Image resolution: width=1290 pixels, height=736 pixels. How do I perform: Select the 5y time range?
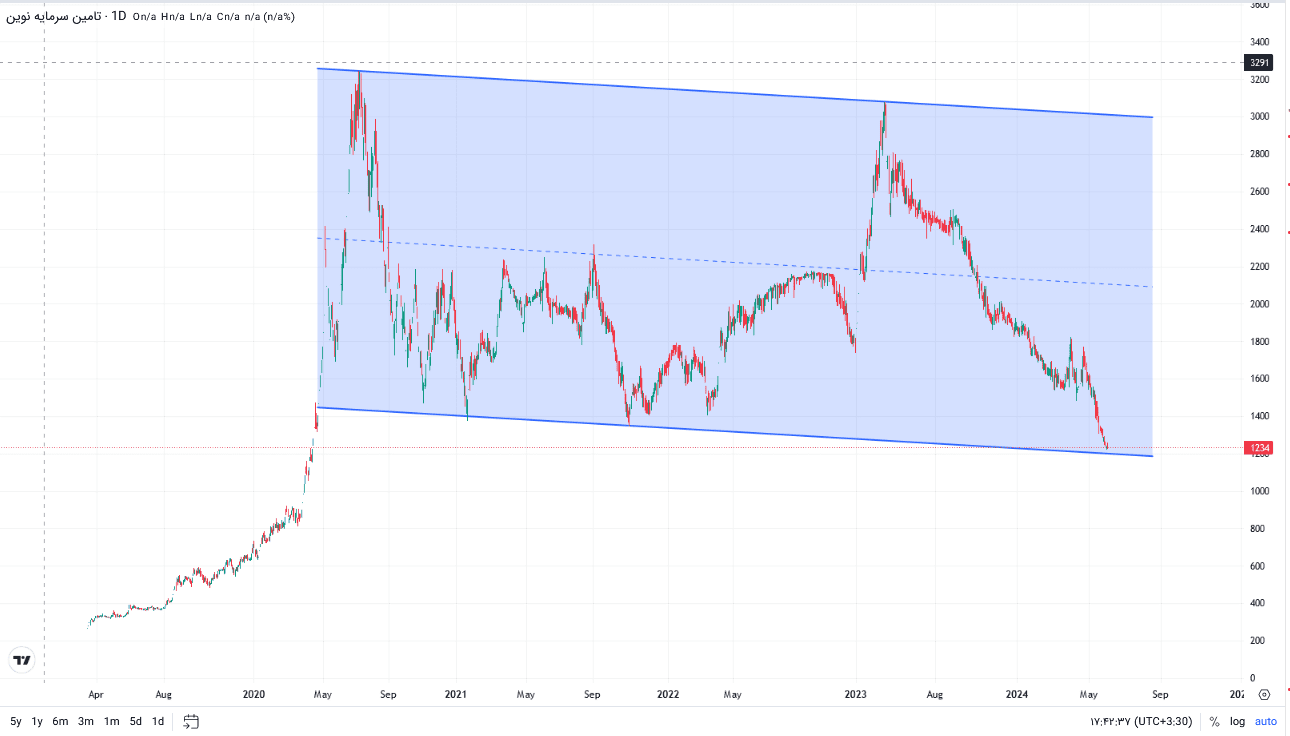(x=16, y=721)
